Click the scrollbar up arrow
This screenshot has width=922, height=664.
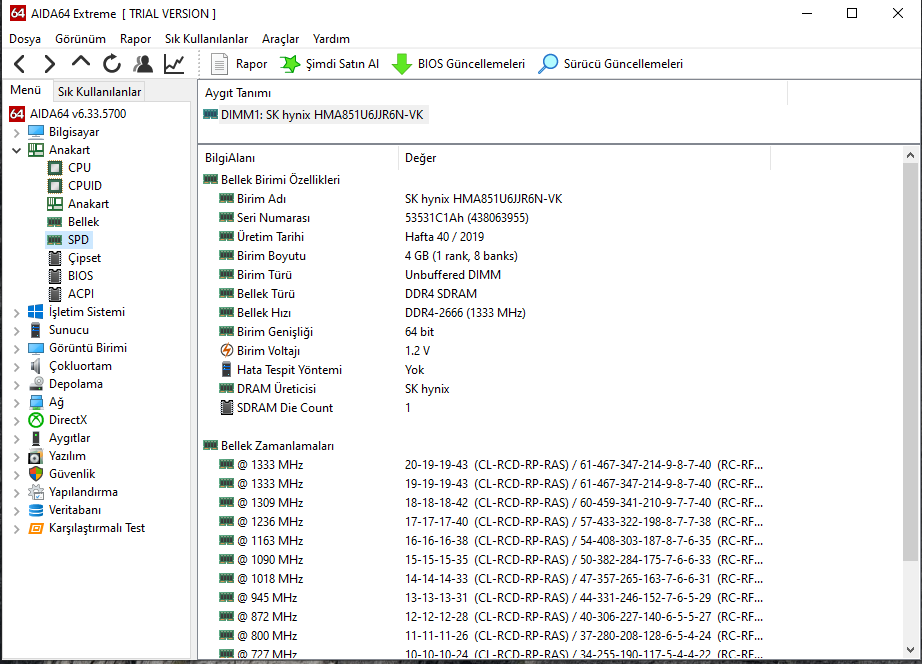910,155
